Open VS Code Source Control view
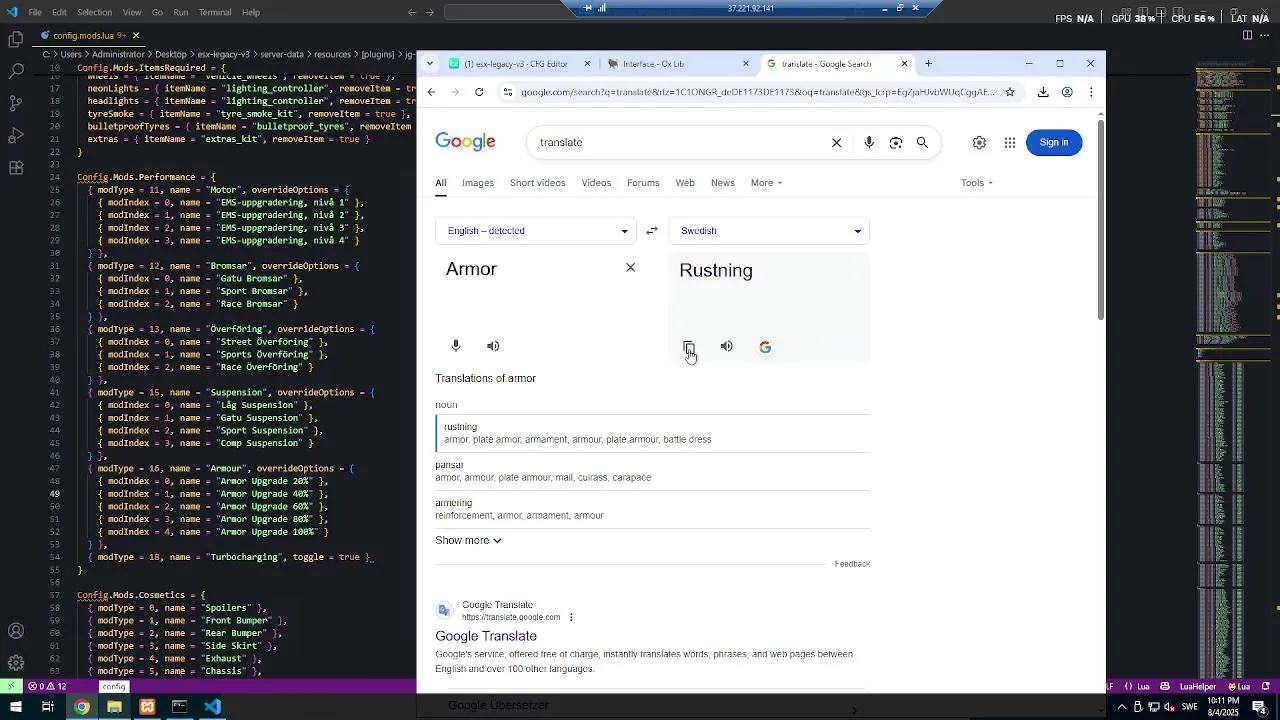 (16, 104)
